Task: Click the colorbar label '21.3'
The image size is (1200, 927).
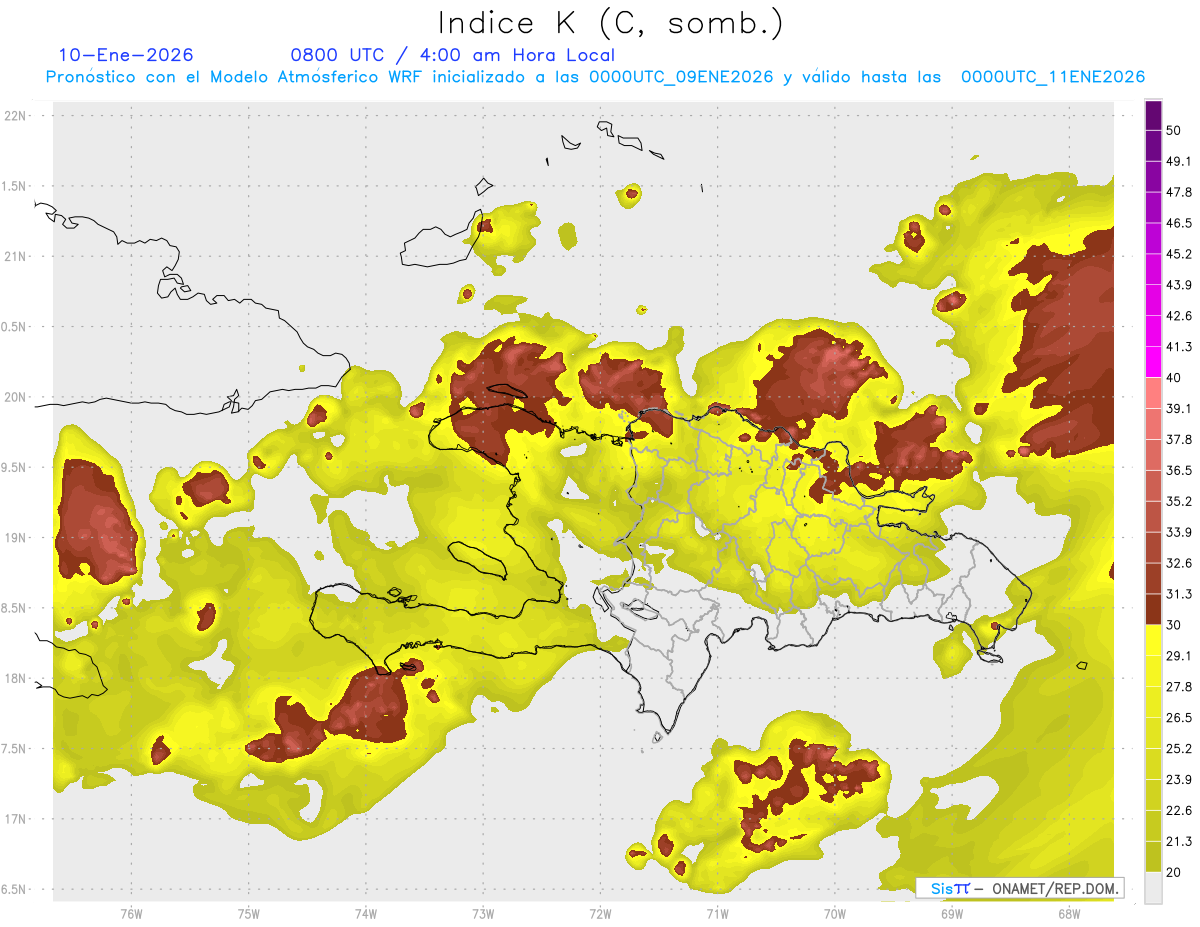Action: pos(1179,842)
